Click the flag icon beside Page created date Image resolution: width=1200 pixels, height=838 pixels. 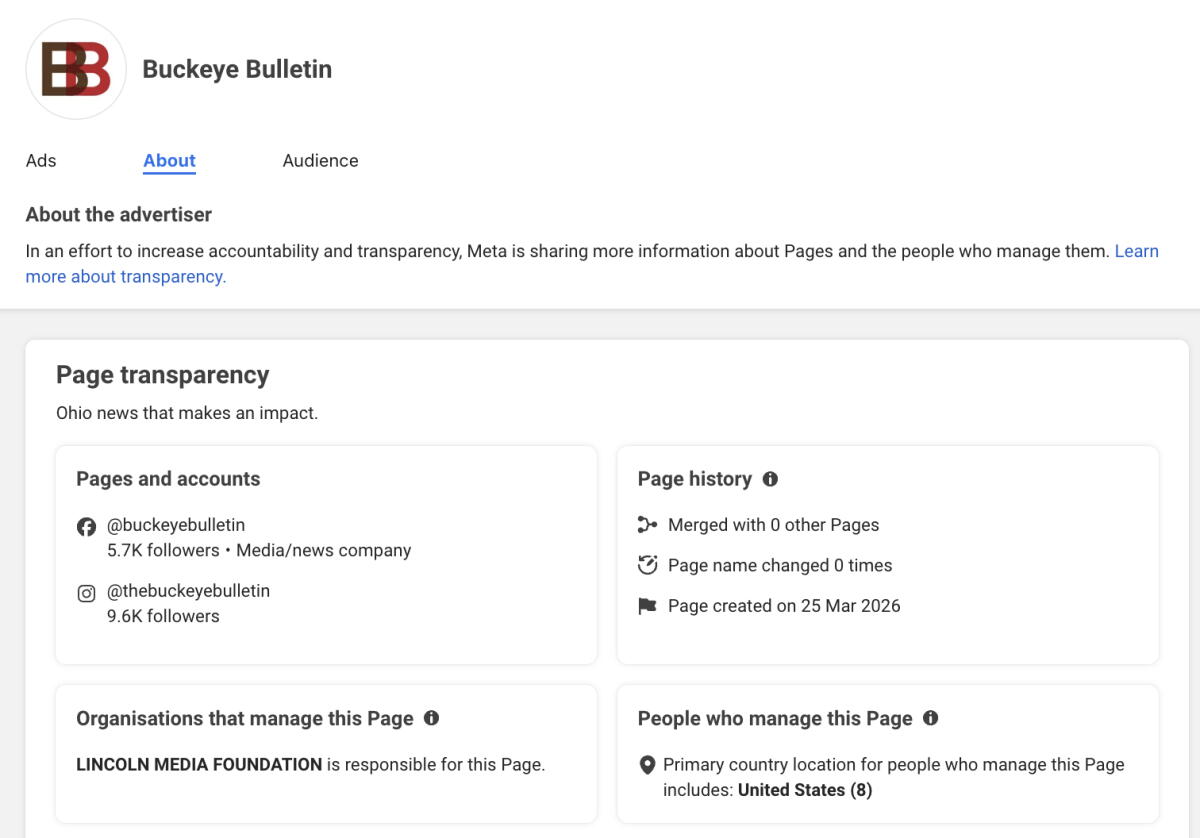click(x=647, y=606)
